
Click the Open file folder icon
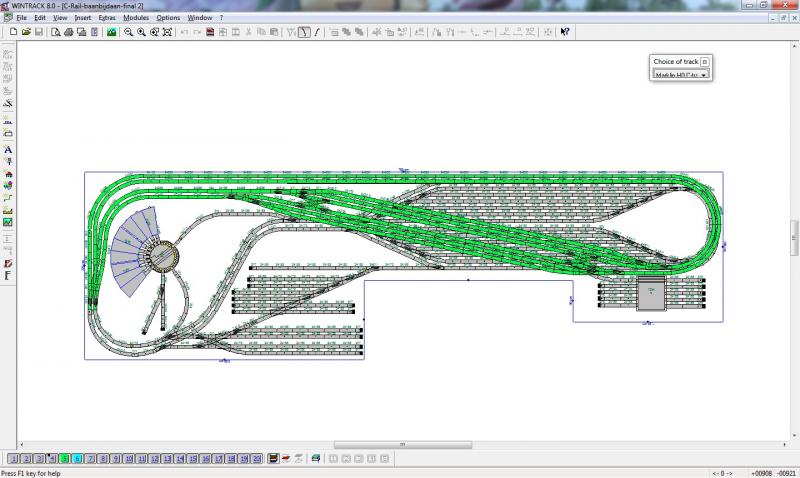26,32
